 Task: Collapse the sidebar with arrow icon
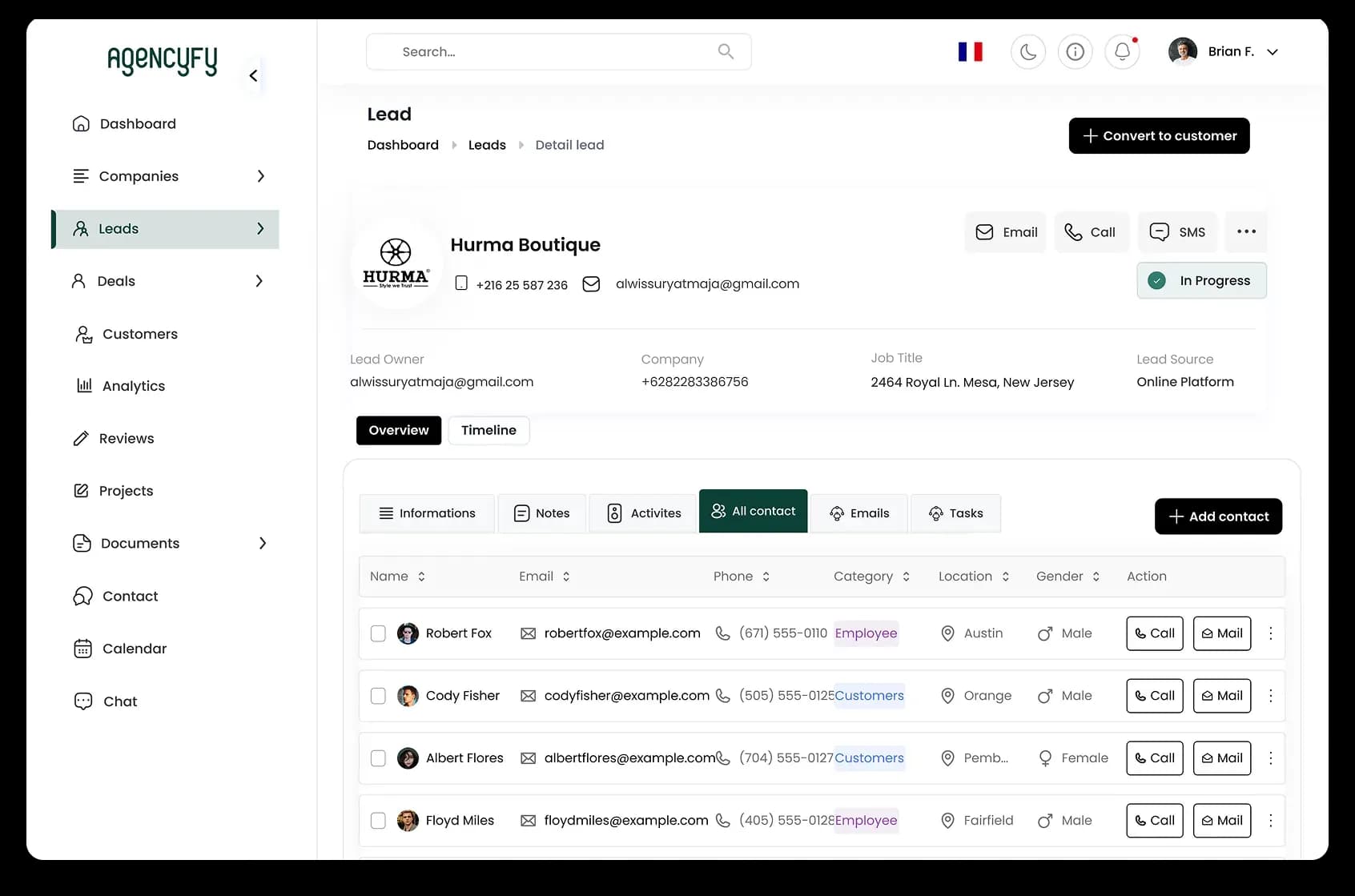(253, 75)
